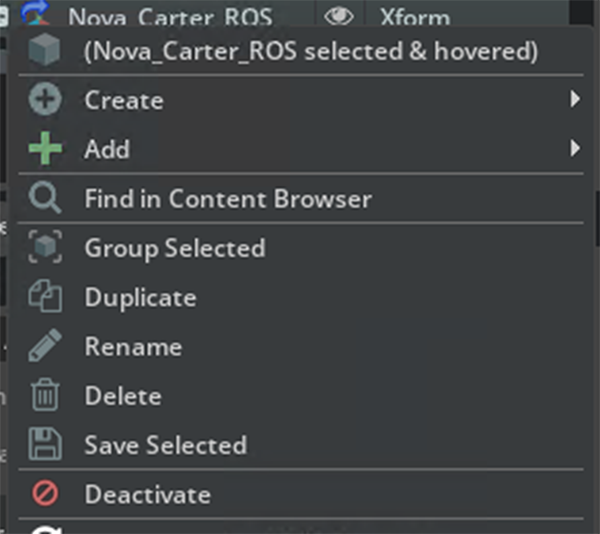This screenshot has height=534, width=600.
Task: Select Group Selected menu entry
Action: pos(175,248)
